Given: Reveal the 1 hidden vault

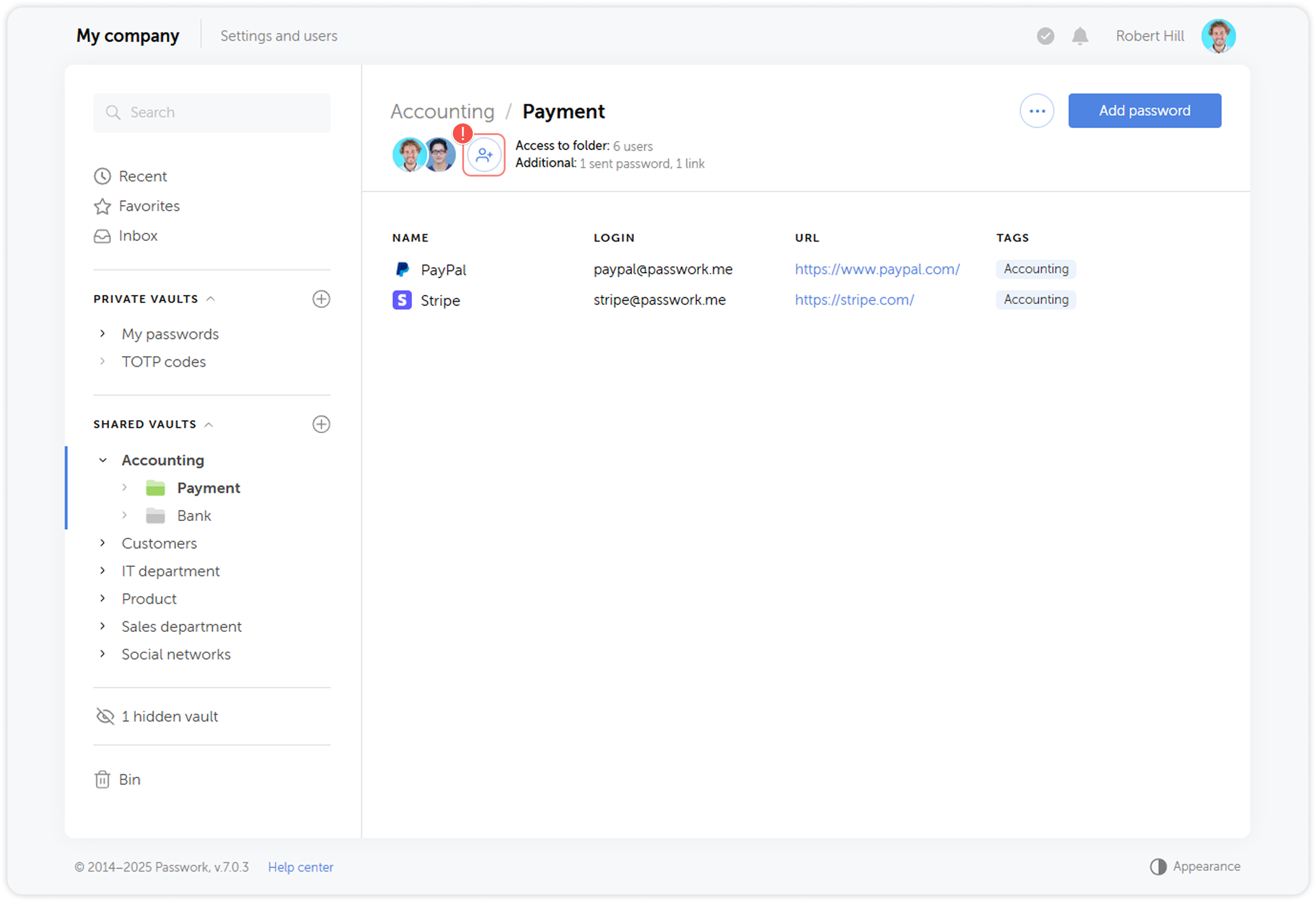Looking at the screenshot, I should tap(169, 716).
